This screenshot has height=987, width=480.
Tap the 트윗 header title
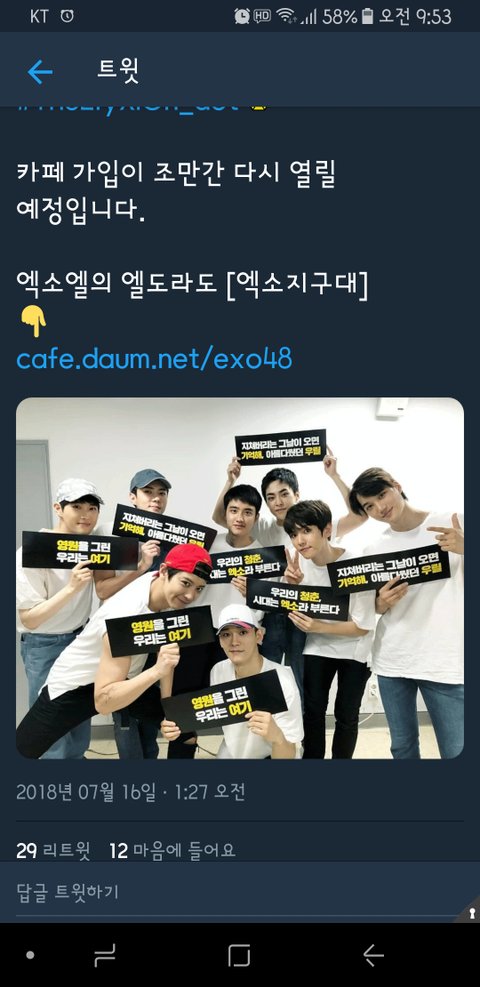(118, 70)
